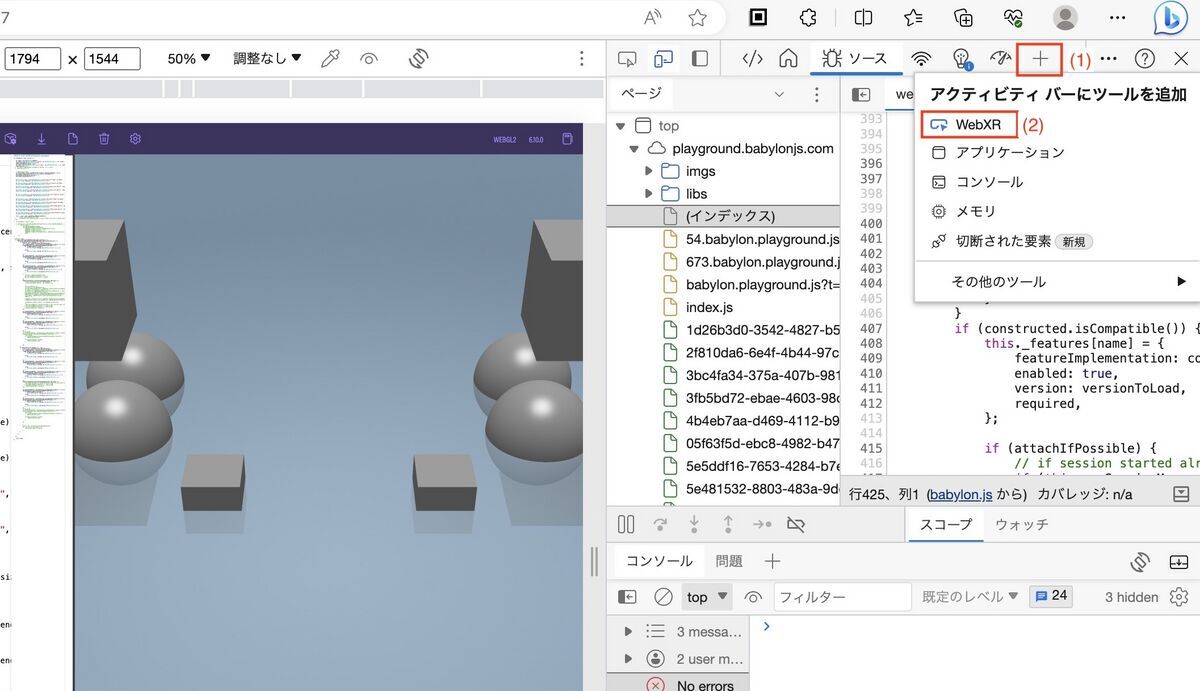
Task: Create a live expression with the eye icon
Action: 755,596
